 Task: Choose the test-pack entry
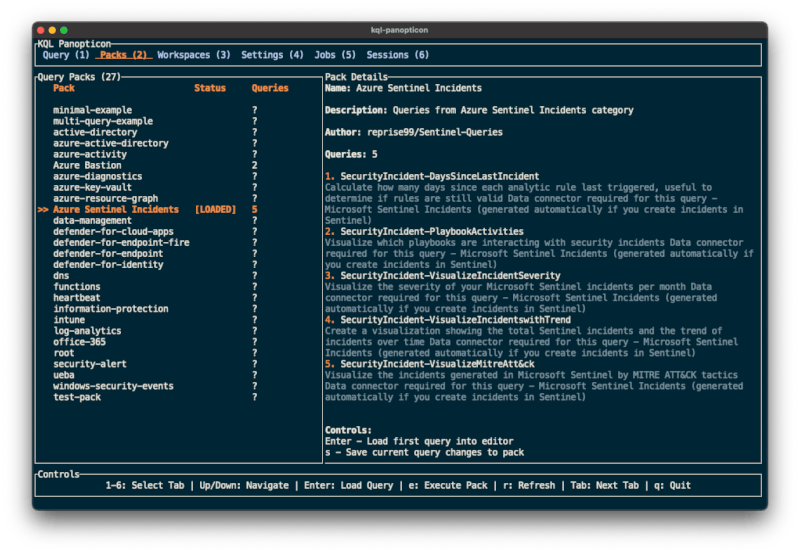[x=78, y=397]
